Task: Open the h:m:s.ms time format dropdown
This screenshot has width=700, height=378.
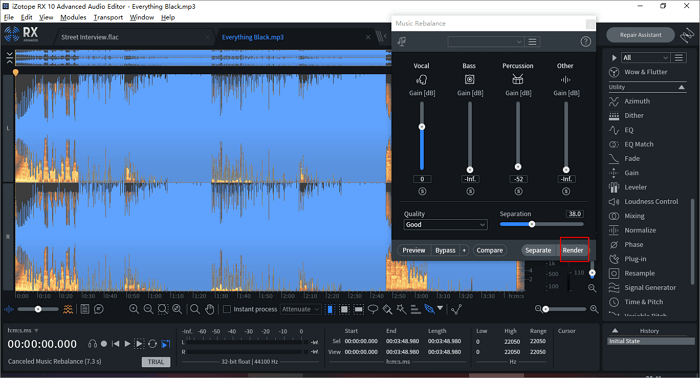Action: point(23,331)
